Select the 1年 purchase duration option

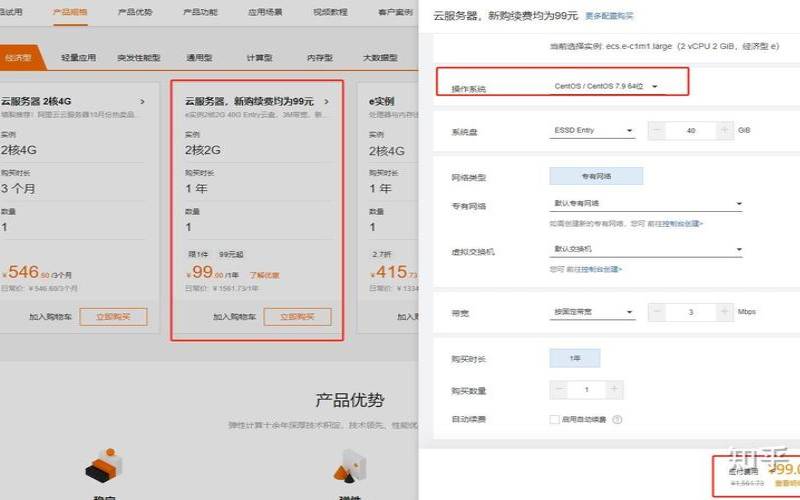click(574, 357)
